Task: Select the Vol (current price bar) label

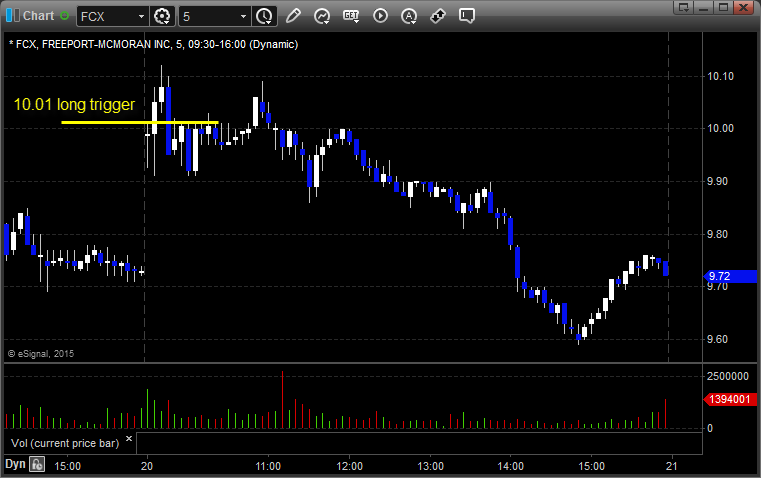Action: pos(65,443)
